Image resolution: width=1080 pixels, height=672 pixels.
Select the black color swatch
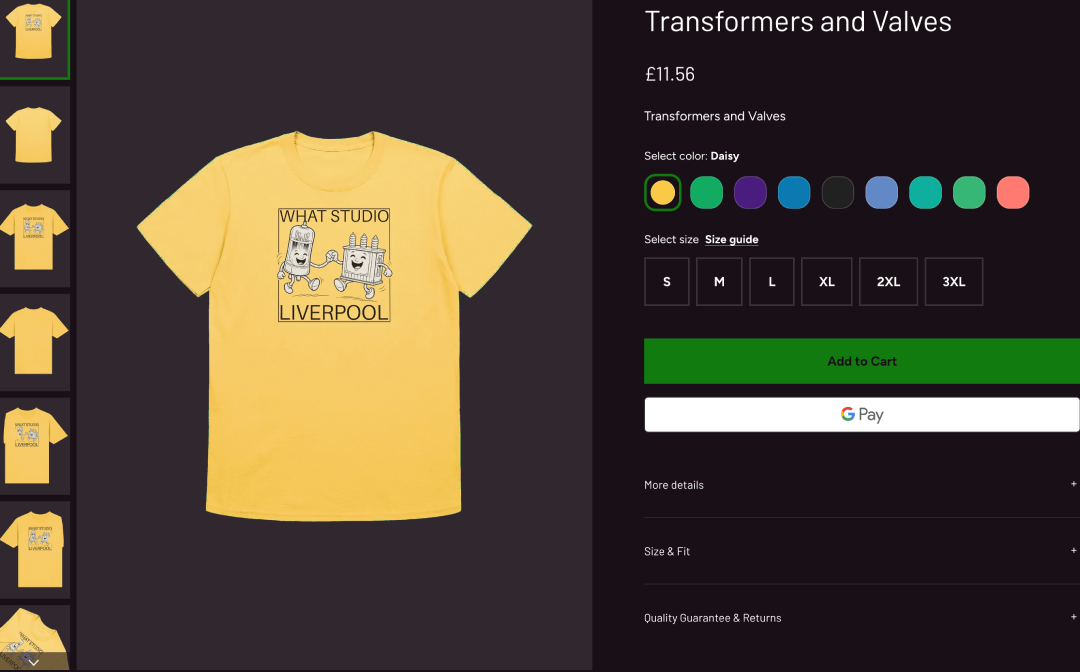(837, 192)
